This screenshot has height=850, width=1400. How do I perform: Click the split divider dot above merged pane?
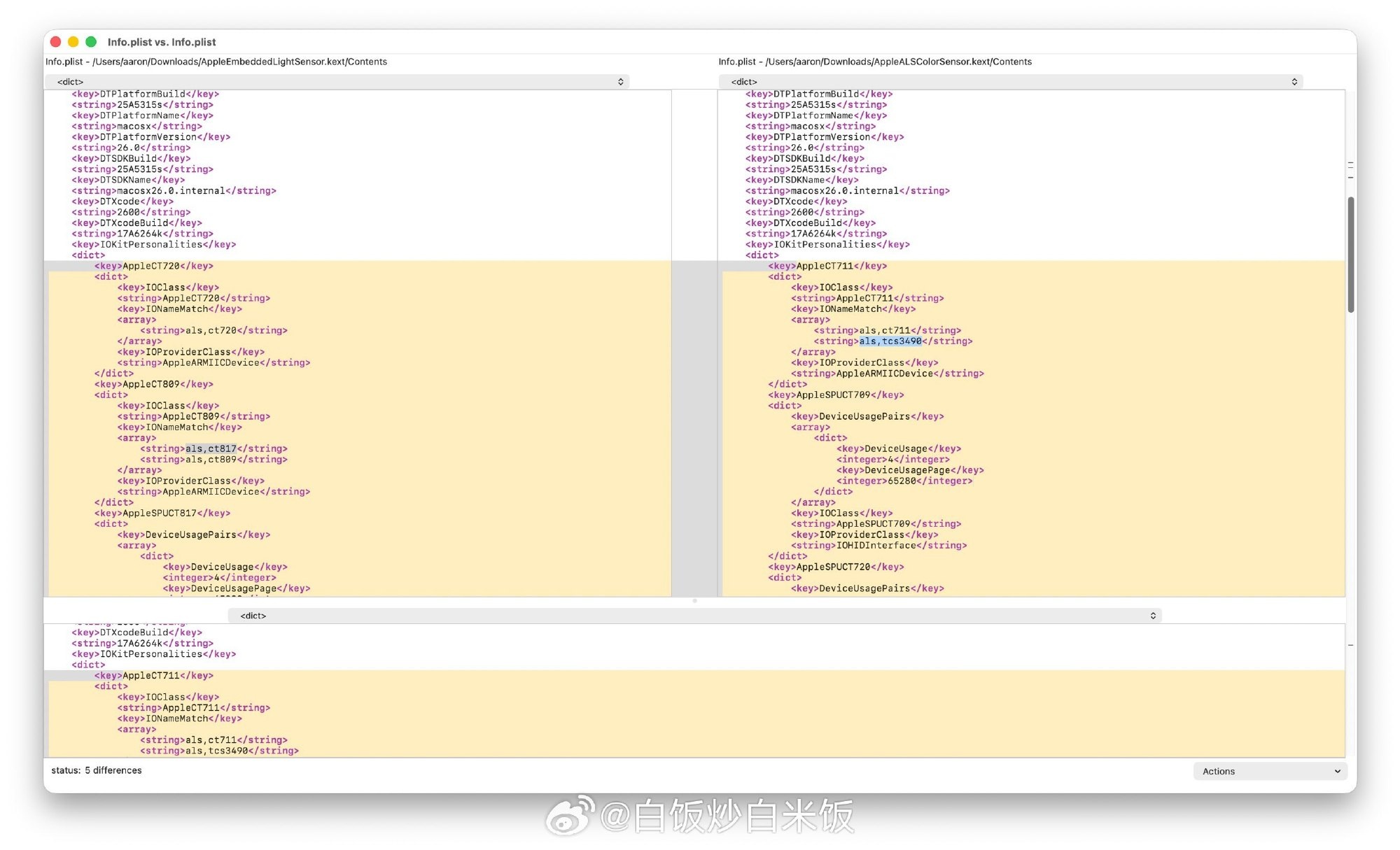point(694,601)
